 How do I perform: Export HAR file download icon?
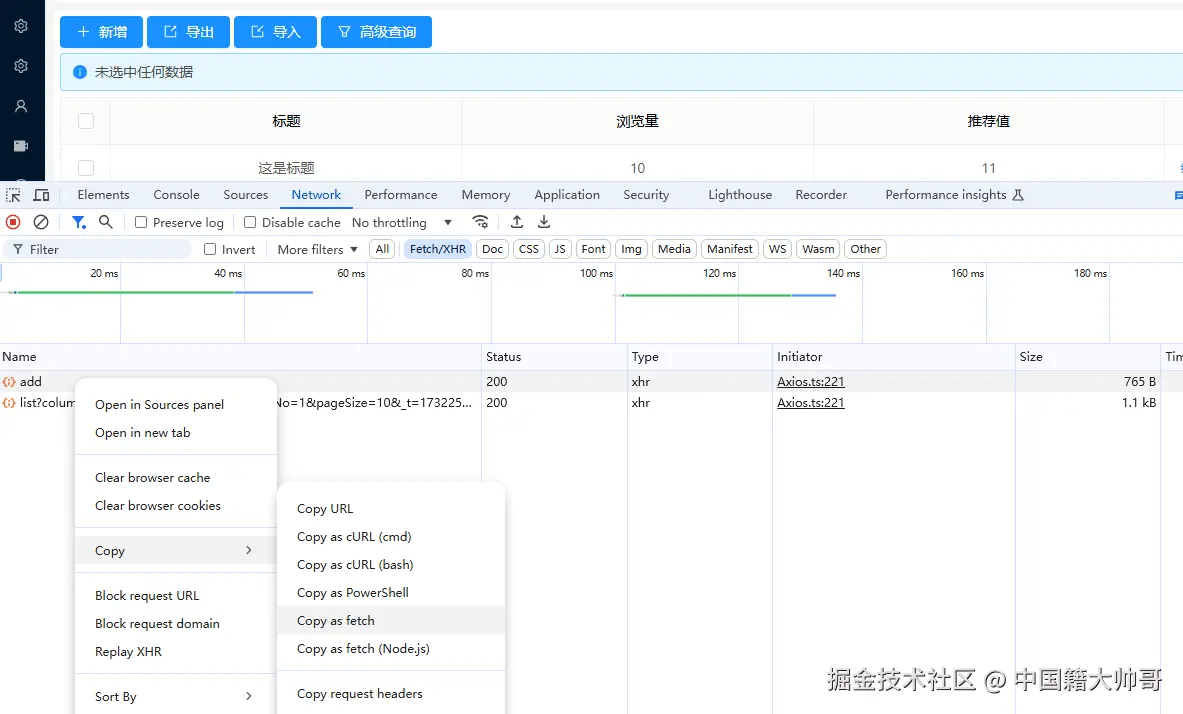[544, 222]
